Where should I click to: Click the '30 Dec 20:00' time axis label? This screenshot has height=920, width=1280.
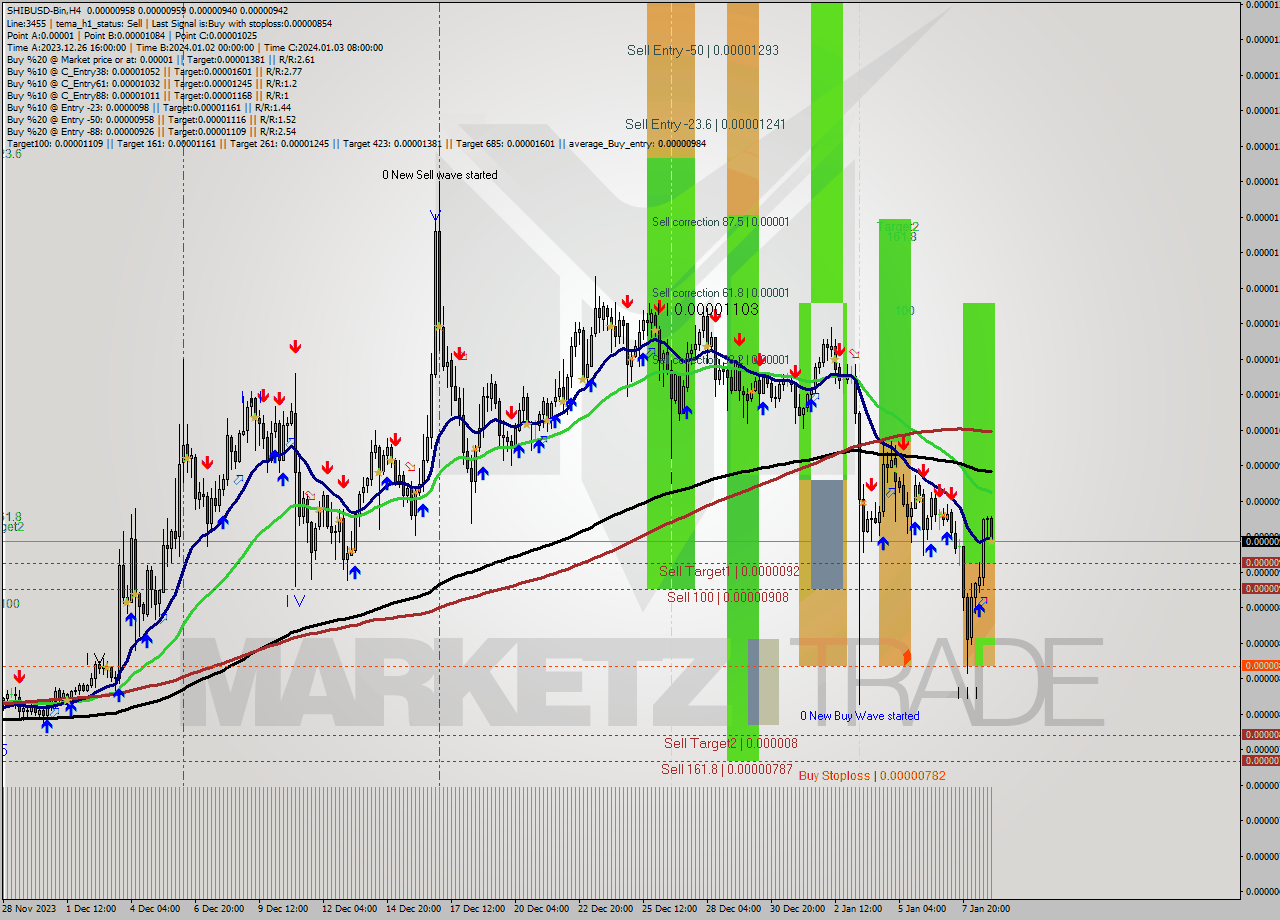(x=797, y=909)
